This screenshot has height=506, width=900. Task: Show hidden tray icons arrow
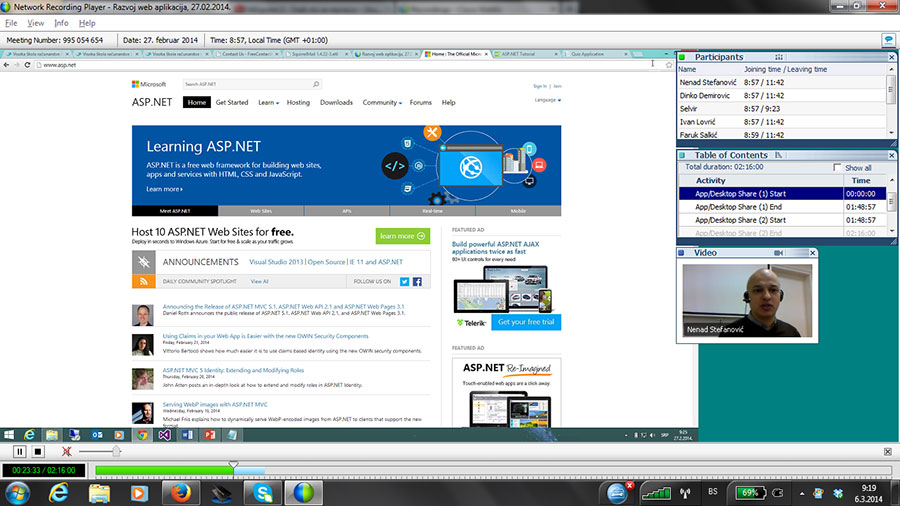pos(802,493)
